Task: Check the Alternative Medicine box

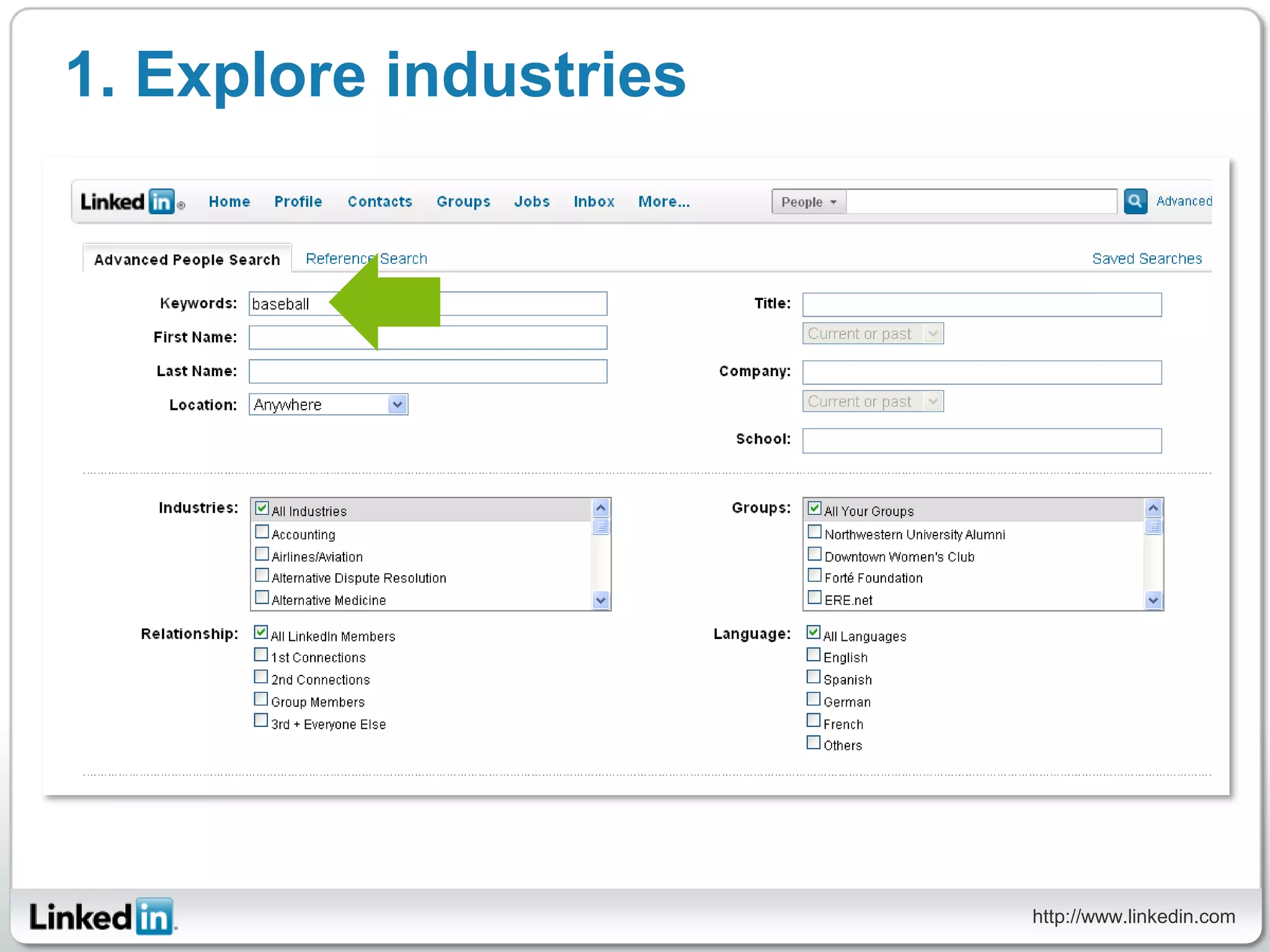Action: pos(262,597)
